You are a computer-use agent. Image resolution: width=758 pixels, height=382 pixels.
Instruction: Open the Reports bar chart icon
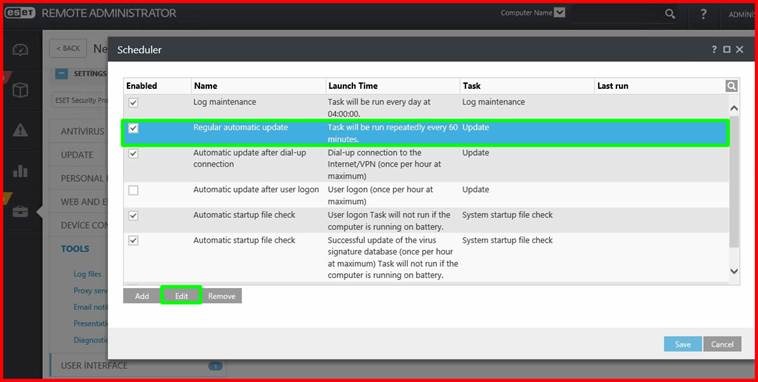click(20, 171)
